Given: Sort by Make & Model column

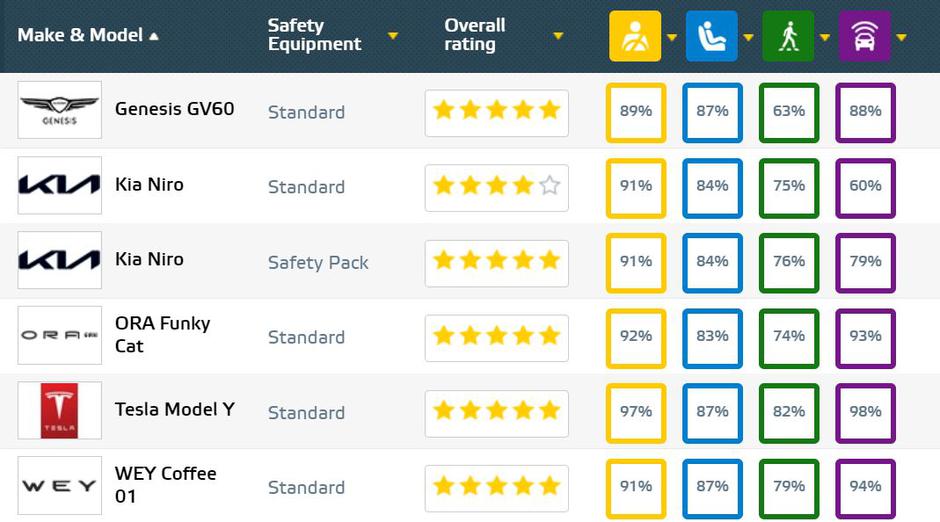Looking at the screenshot, I should pyautogui.click(x=88, y=36).
